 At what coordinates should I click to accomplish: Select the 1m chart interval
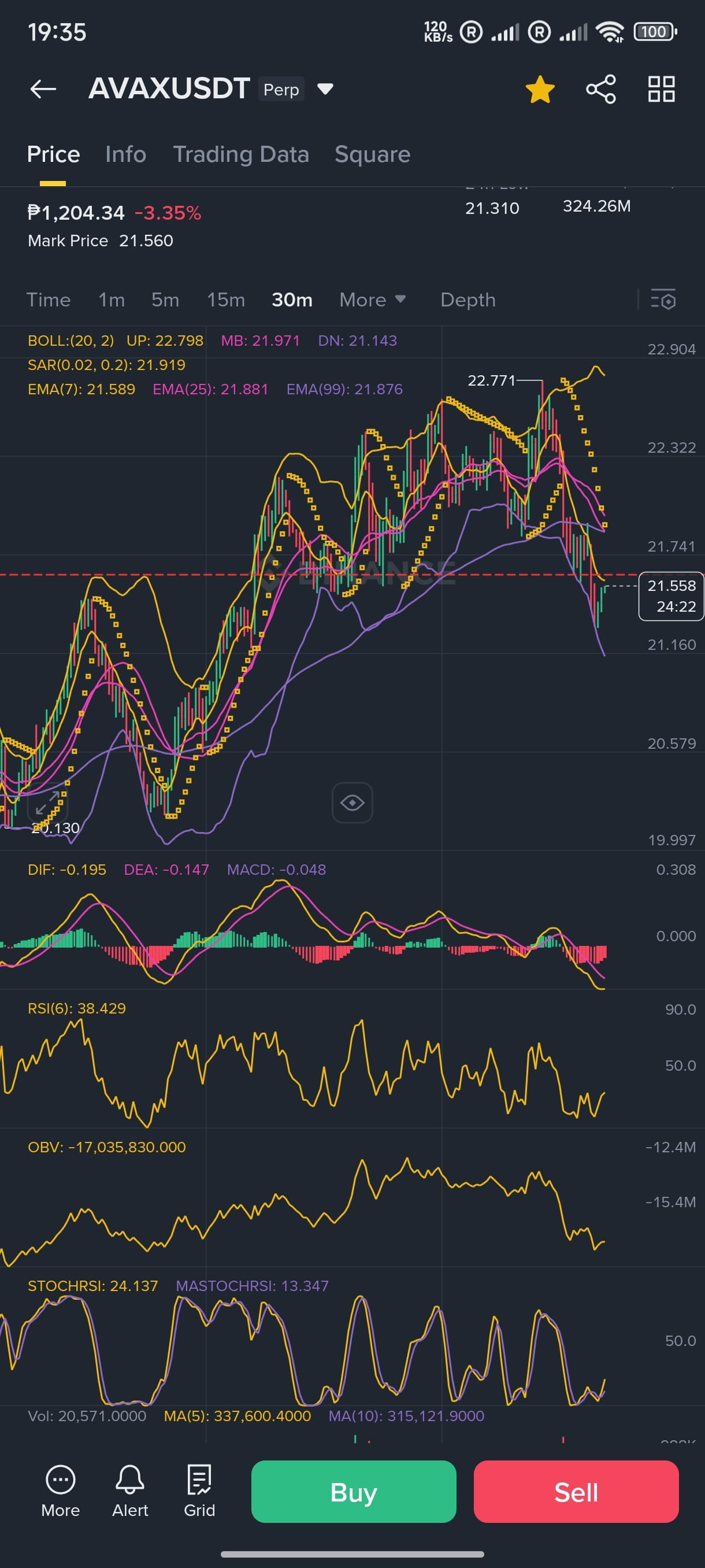(x=112, y=300)
